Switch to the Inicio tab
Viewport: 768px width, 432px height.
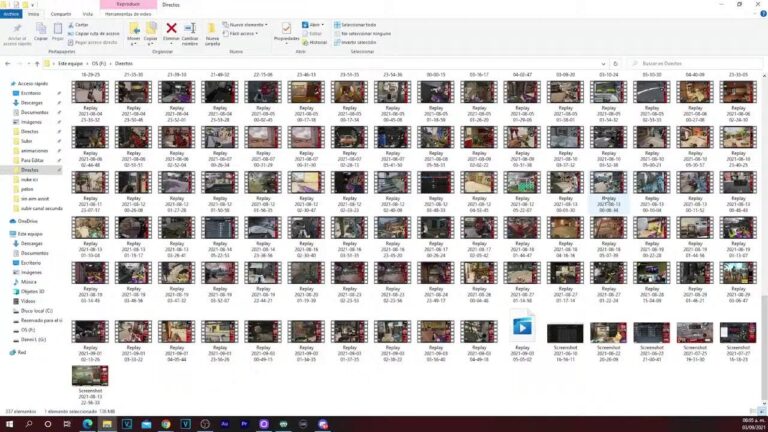click(x=33, y=14)
